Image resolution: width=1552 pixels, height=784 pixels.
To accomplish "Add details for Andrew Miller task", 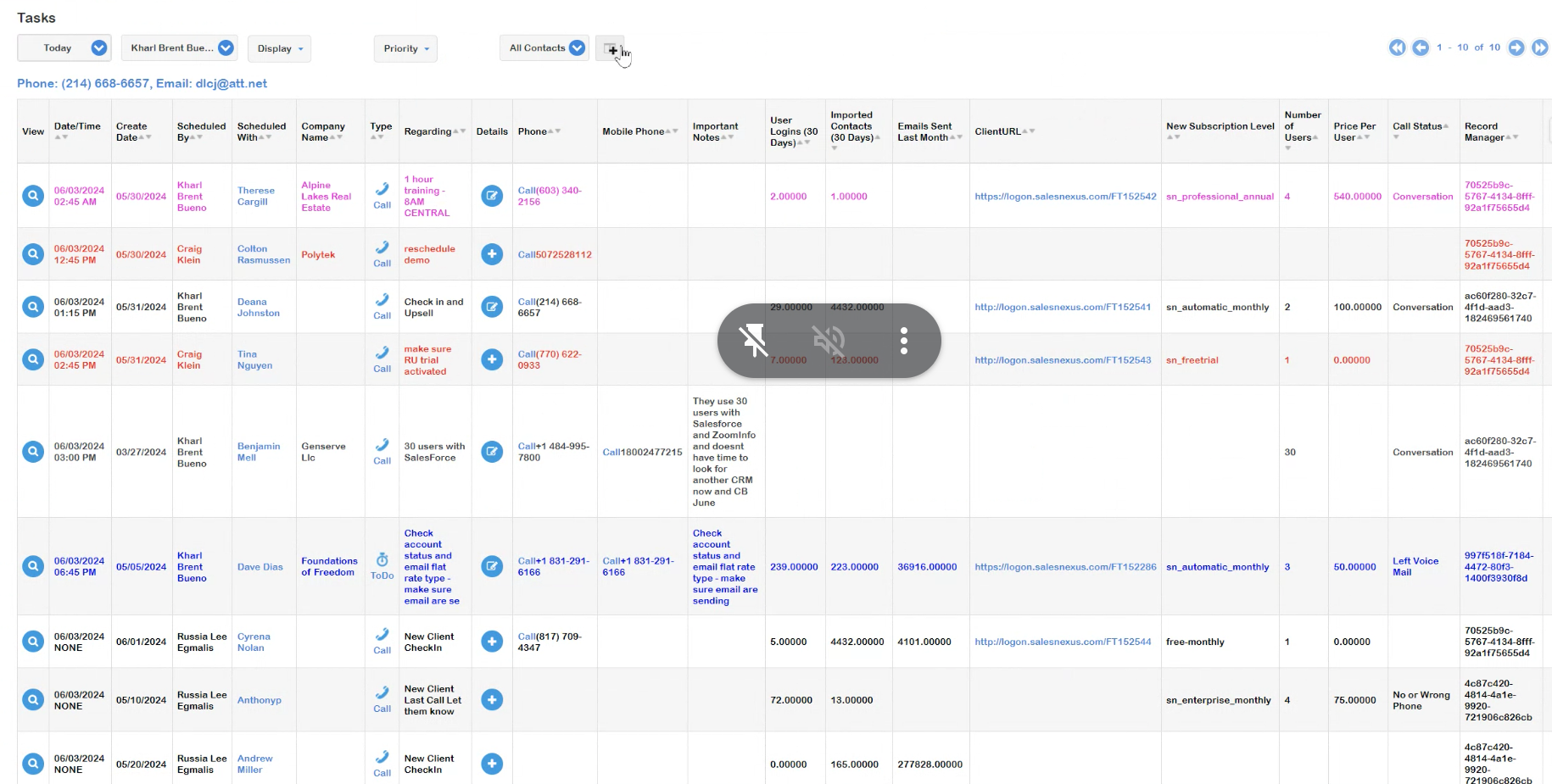I will 492,764.
